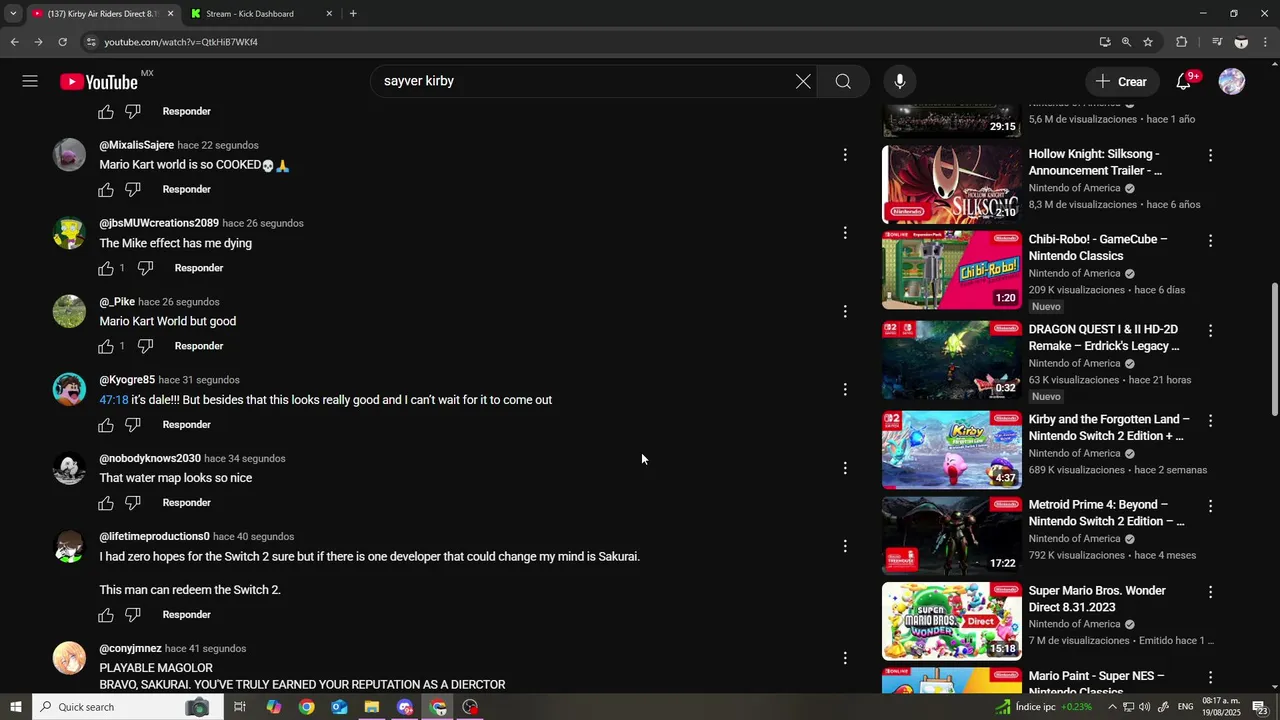Open the @conyjmnez channel link
The image size is (1280, 720).
click(130, 648)
